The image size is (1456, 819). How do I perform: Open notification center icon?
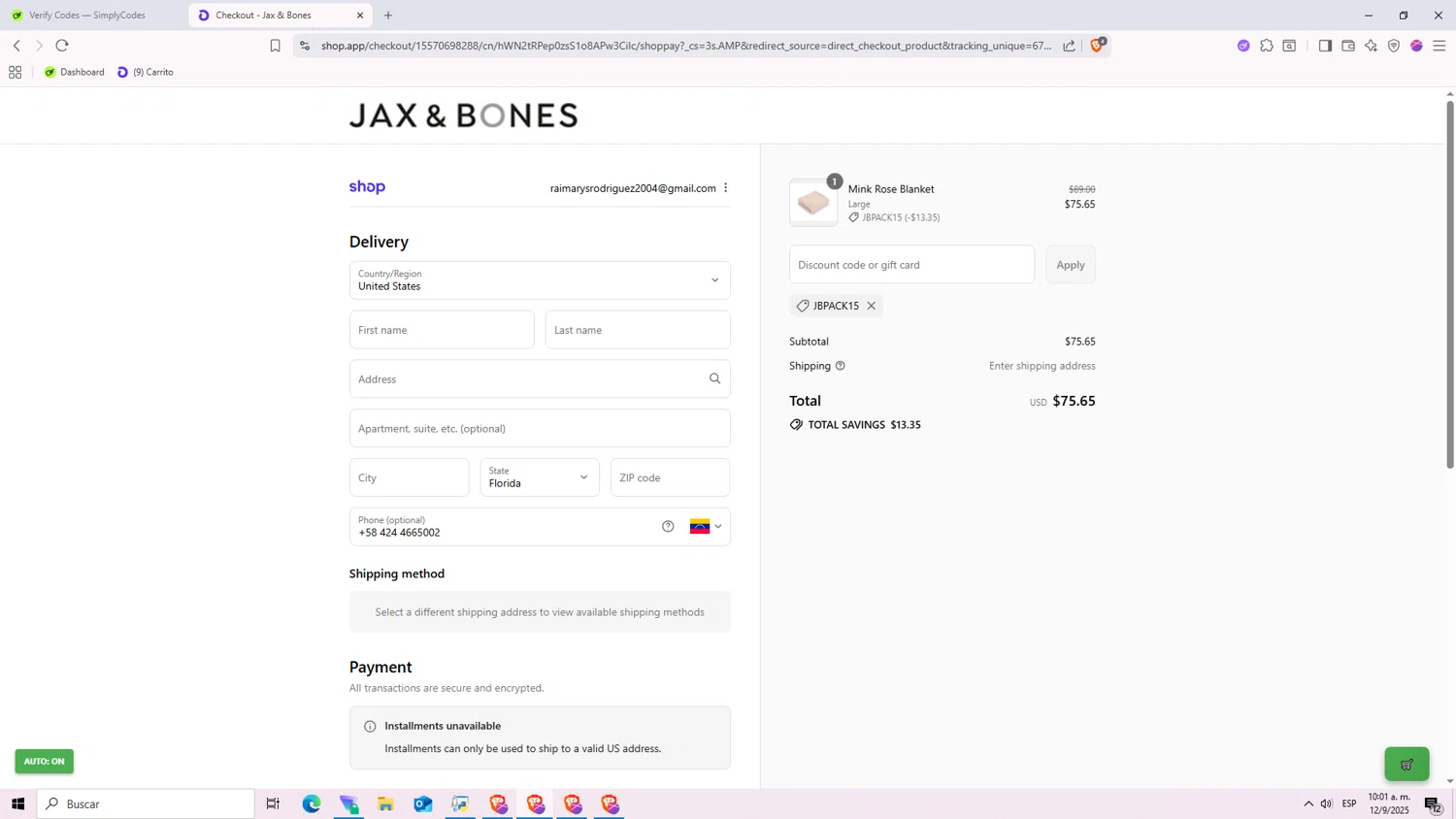coord(1433,803)
